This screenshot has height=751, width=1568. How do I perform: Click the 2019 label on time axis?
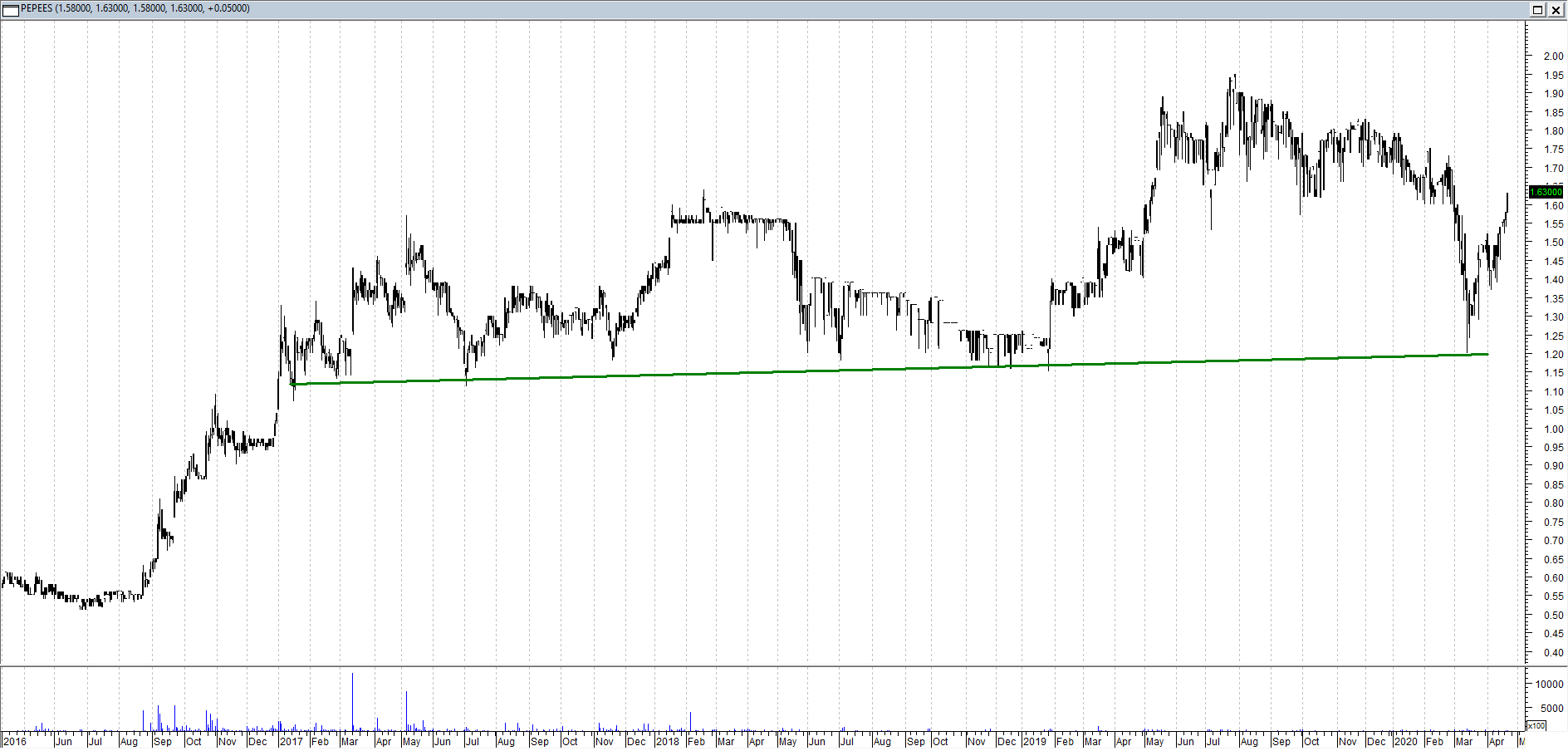(x=1034, y=741)
